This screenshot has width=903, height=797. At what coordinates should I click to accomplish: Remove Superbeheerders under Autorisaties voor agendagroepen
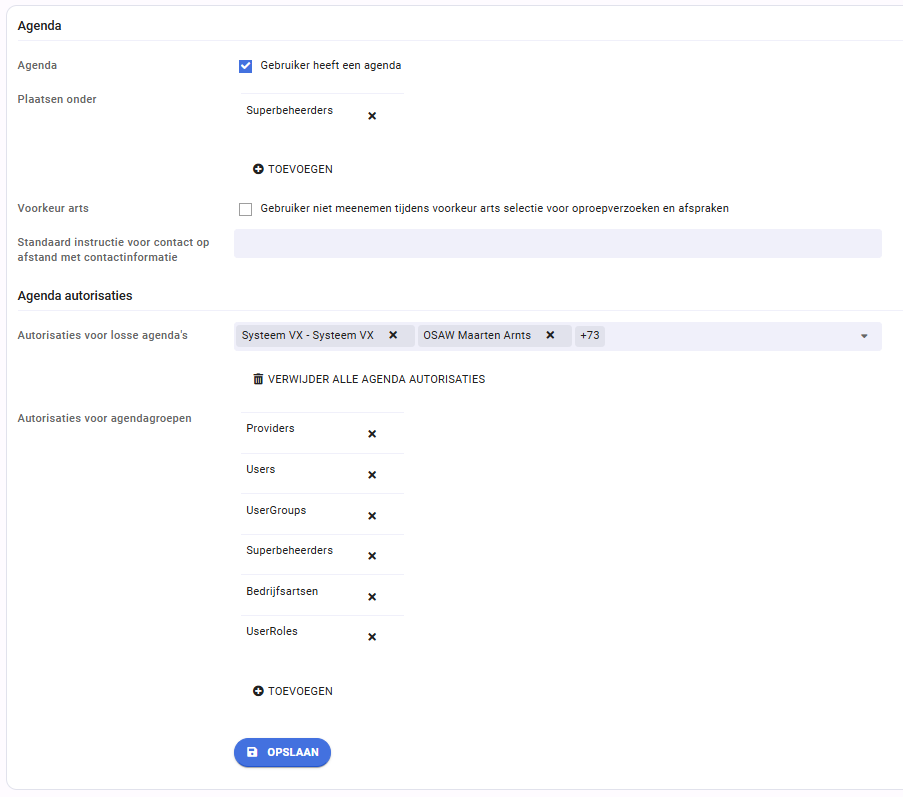[372, 556]
